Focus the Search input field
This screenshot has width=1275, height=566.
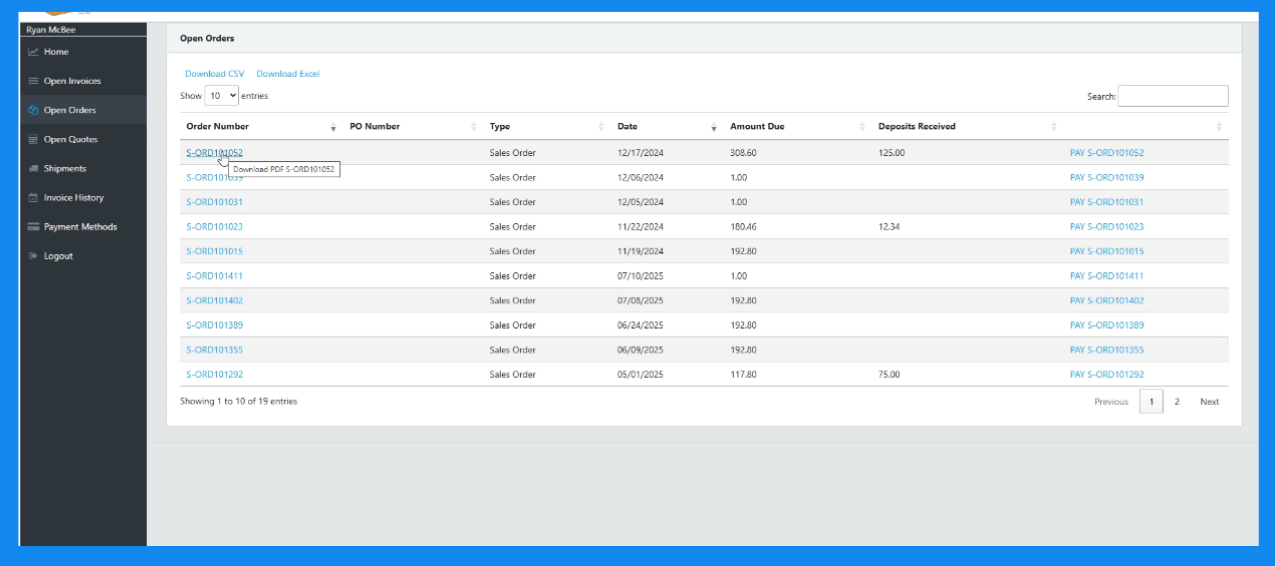[1173, 96]
